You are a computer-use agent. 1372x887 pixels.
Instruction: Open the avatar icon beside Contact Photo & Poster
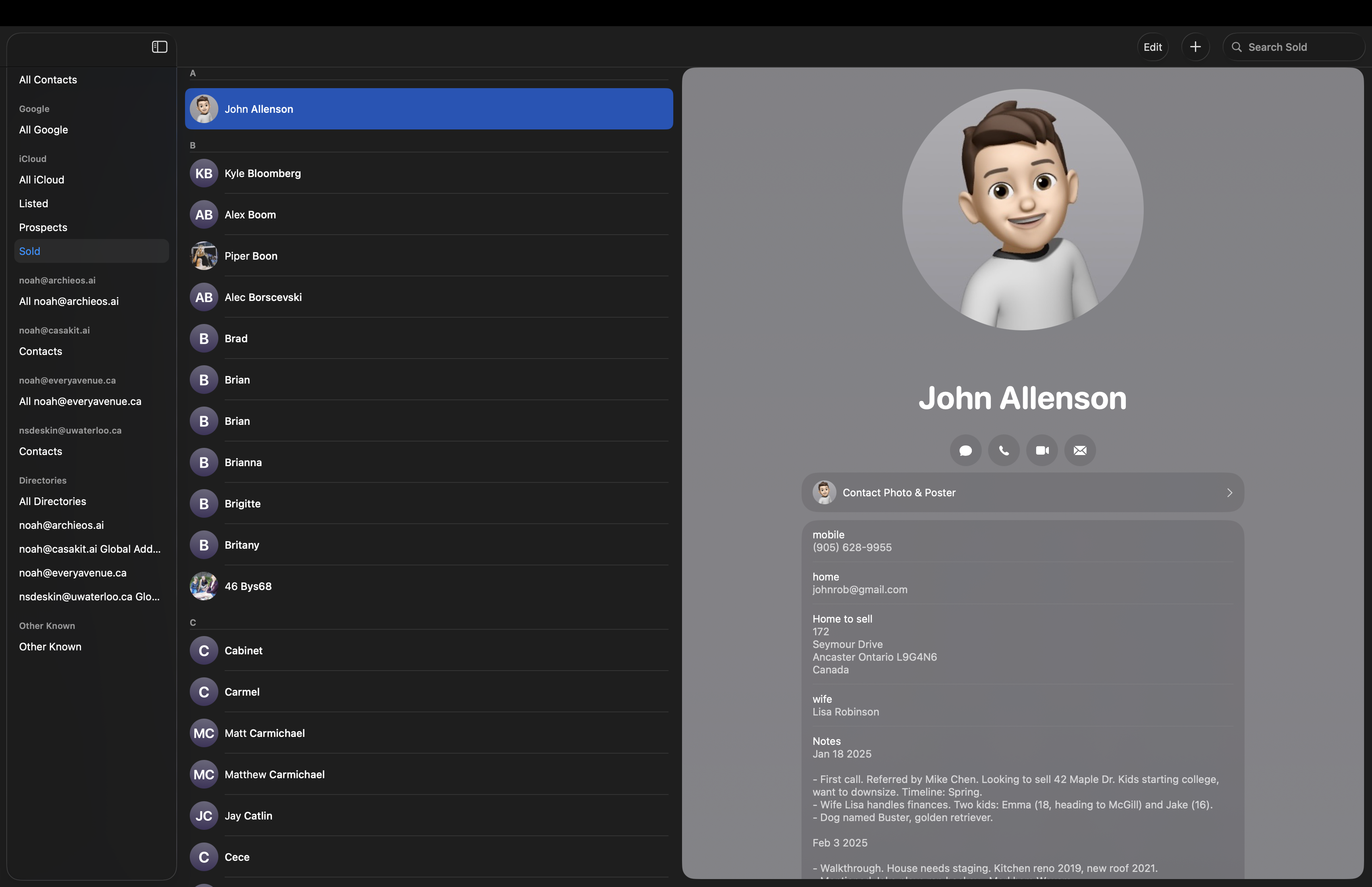coord(825,492)
